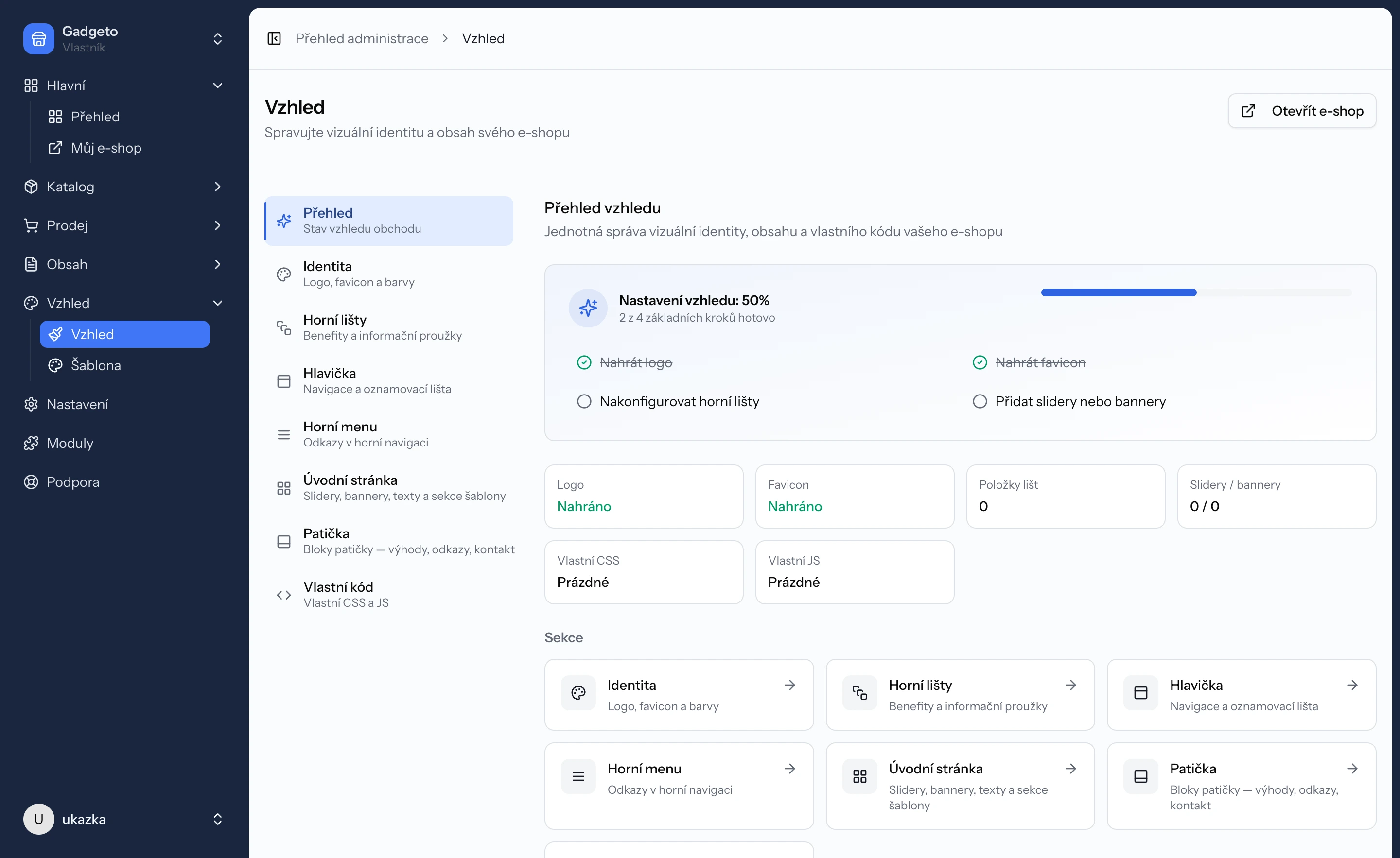The image size is (1400, 858).
Task: Click the Prodej cart icon
Action: pos(31,225)
